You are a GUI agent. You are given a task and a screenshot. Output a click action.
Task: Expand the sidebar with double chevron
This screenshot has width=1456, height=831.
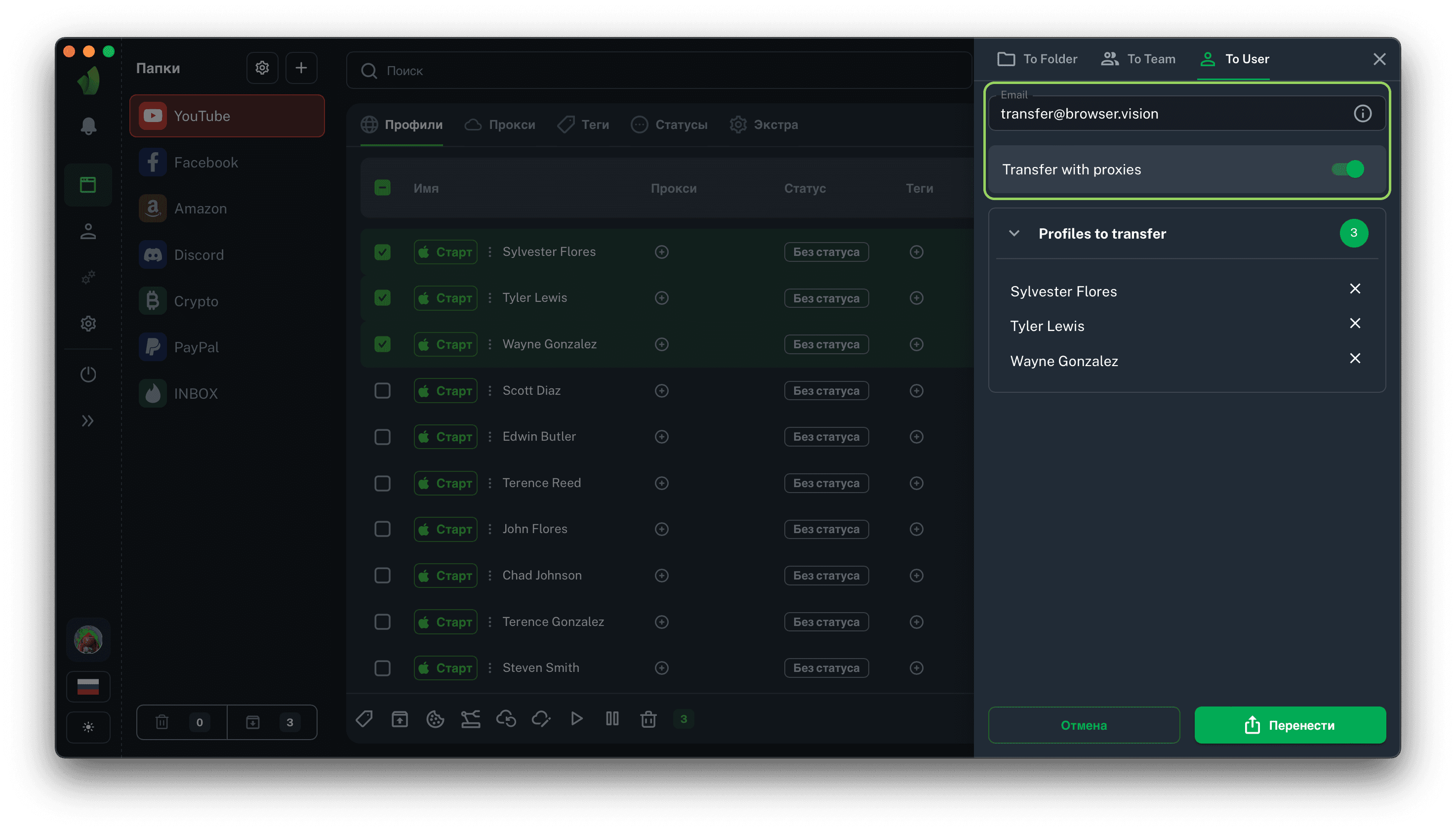pos(88,421)
